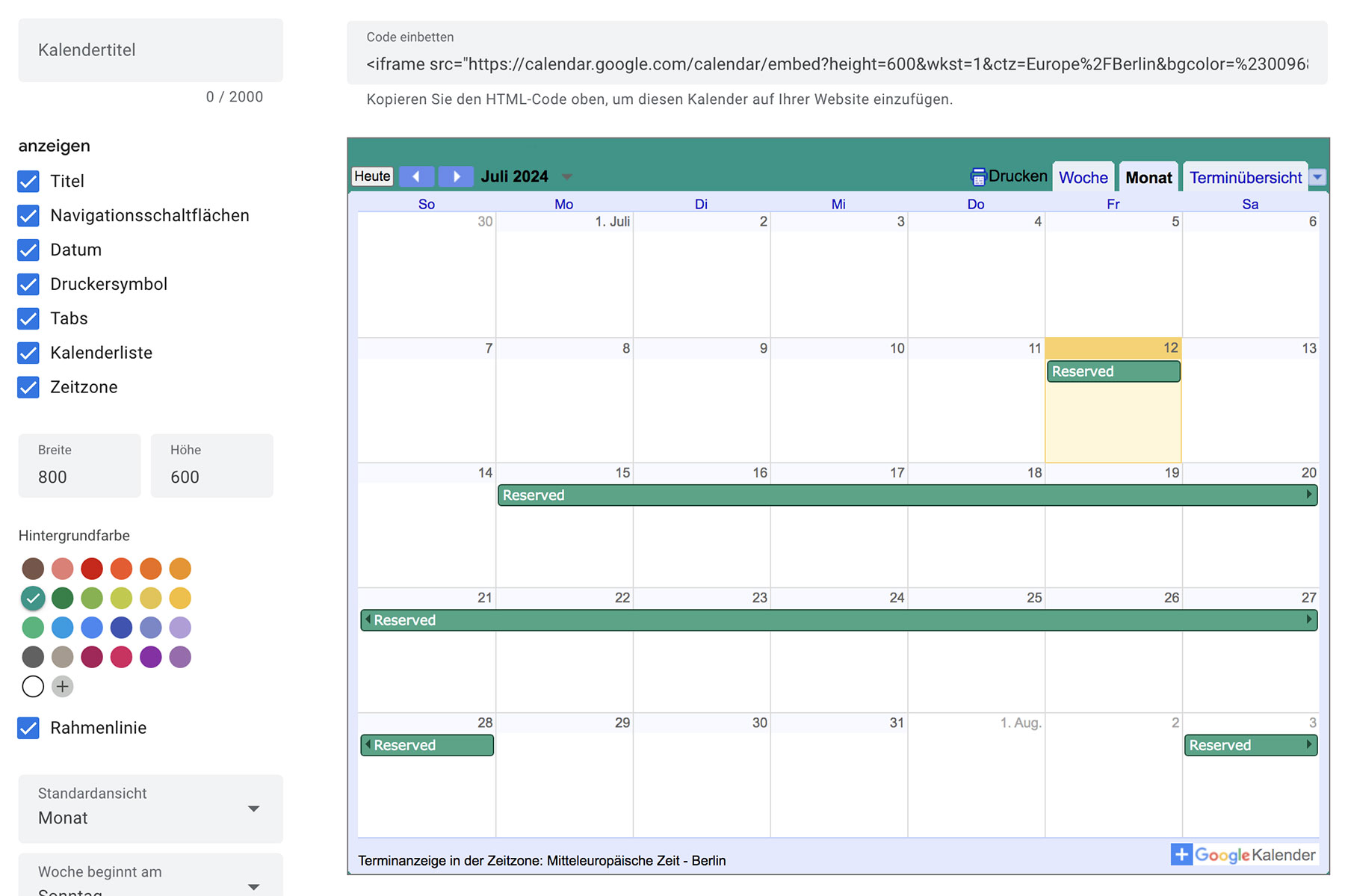Go to previous month arrow
The width and height of the screenshot is (1345, 896).
[x=416, y=176]
